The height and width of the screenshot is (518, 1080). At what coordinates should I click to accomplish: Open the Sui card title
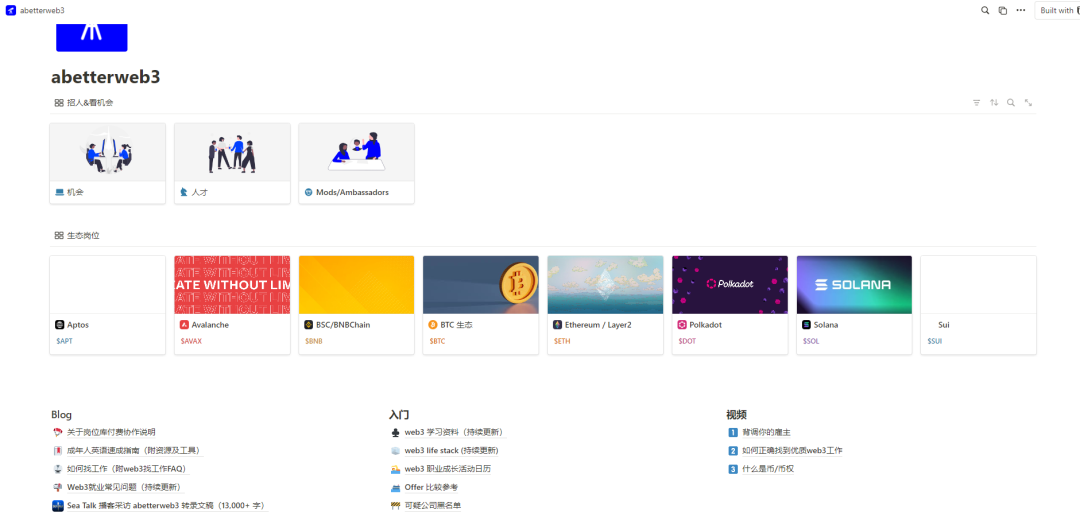coord(944,324)
